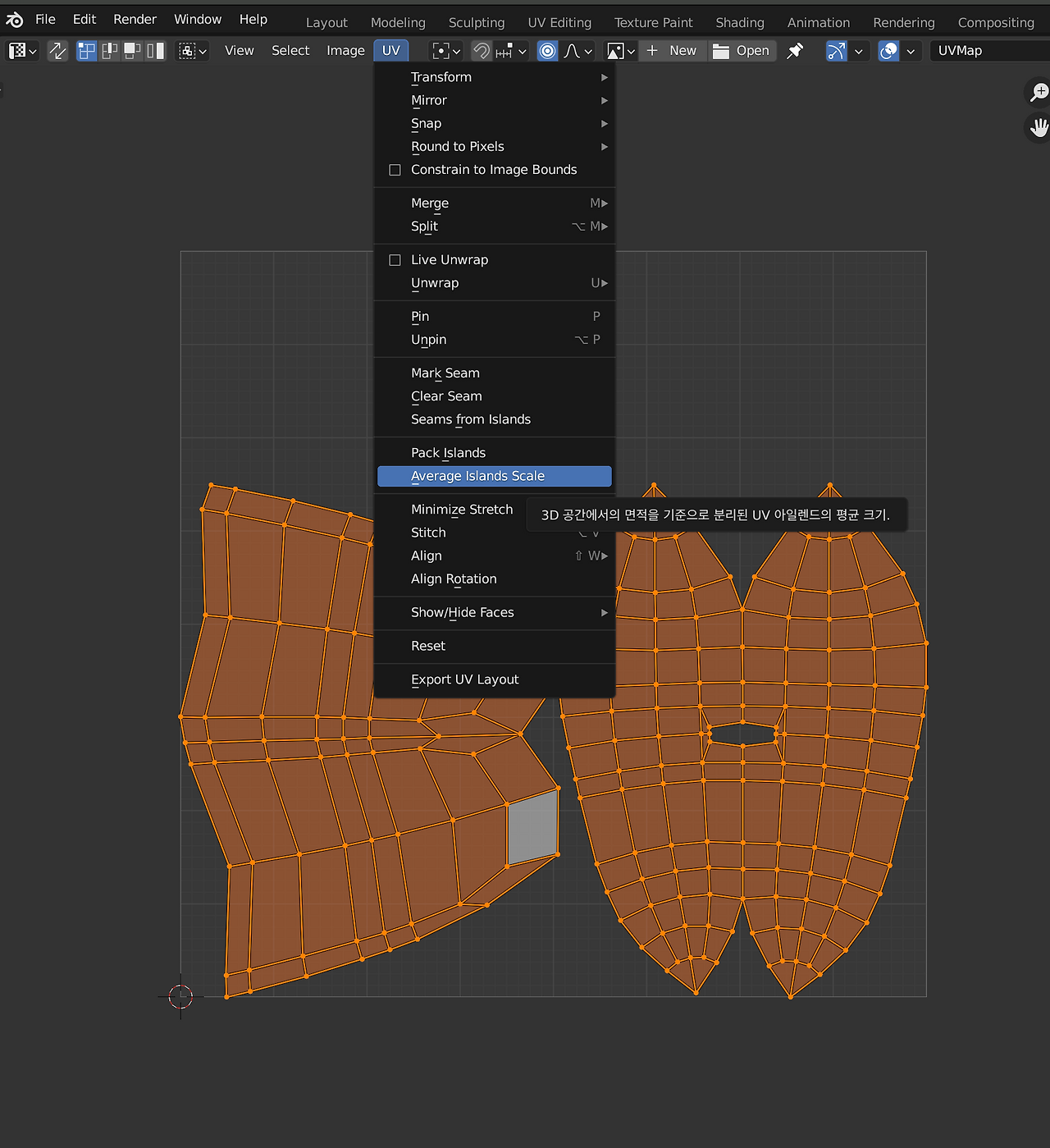Expand the Round to Pixels submenu
Viewport: 1050px width, 1148px height.
[x=495, y=146]
